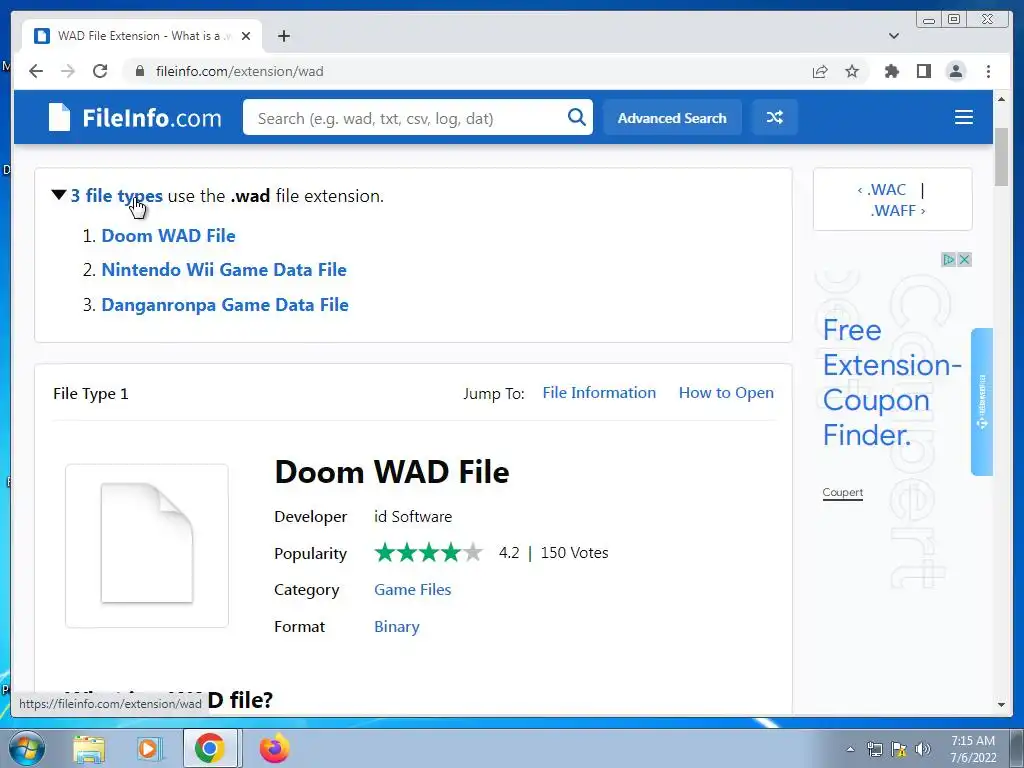Click the Doom WAD file icon thumbnail
1024x768 pixels.
147,546
